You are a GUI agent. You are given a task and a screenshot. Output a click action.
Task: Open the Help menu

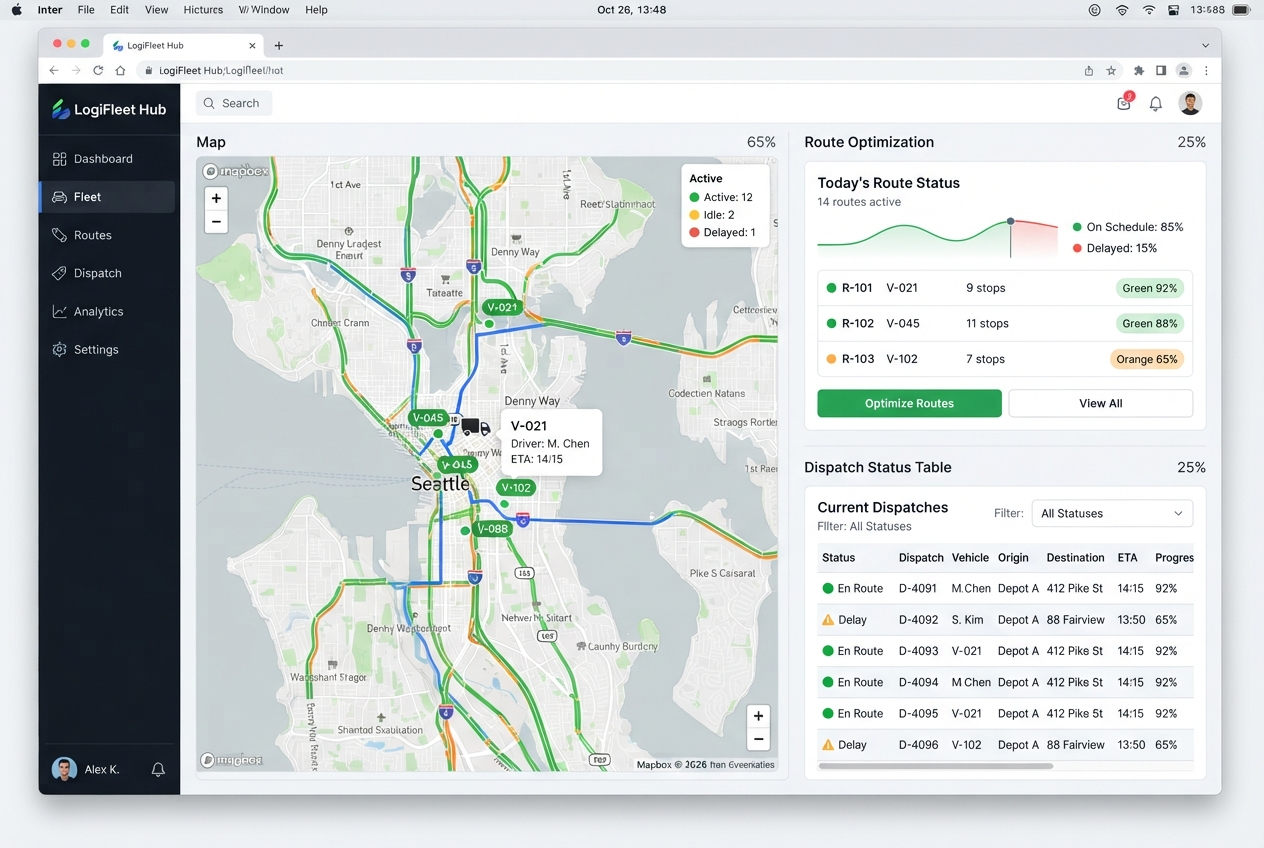point(316,10)
